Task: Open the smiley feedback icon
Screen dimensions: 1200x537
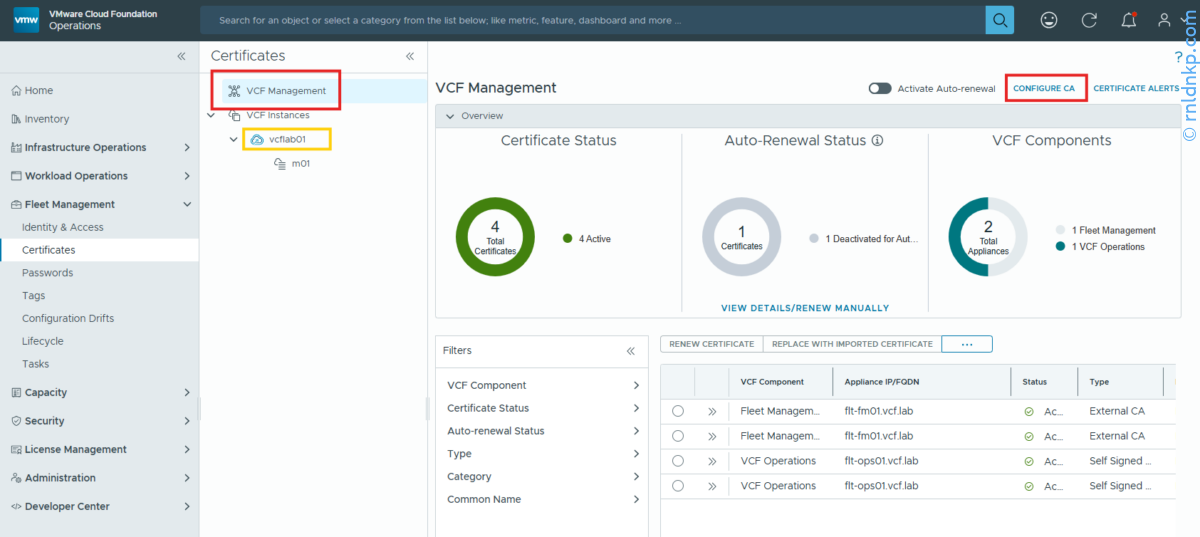Action: coord(1049,20)
